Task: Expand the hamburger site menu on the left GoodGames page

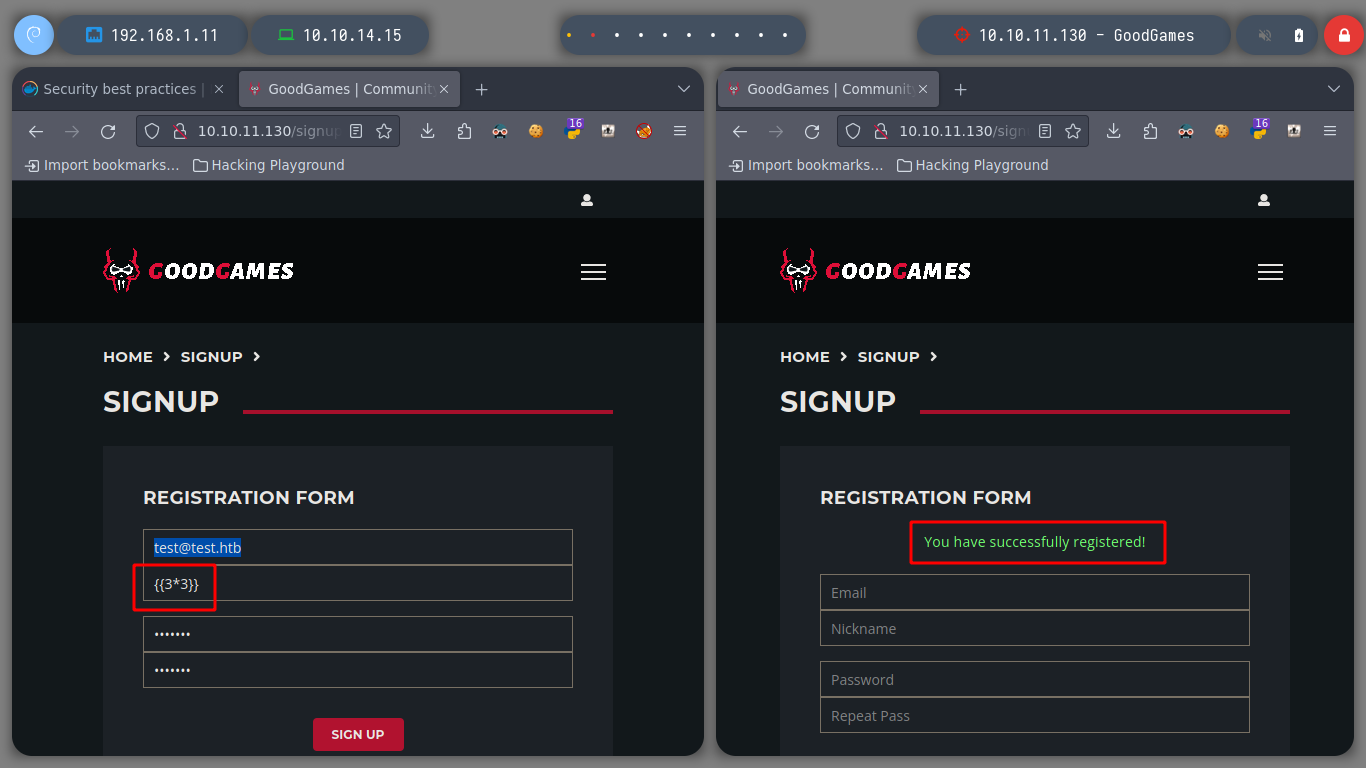Action: pos(593,272)
